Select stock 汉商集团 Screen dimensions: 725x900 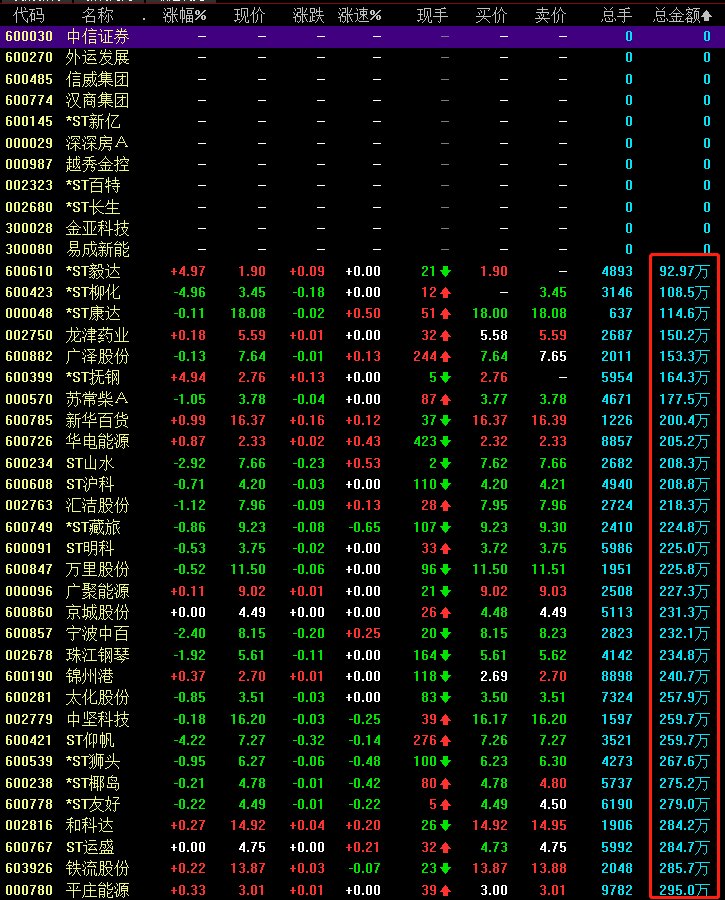point(98,100)
